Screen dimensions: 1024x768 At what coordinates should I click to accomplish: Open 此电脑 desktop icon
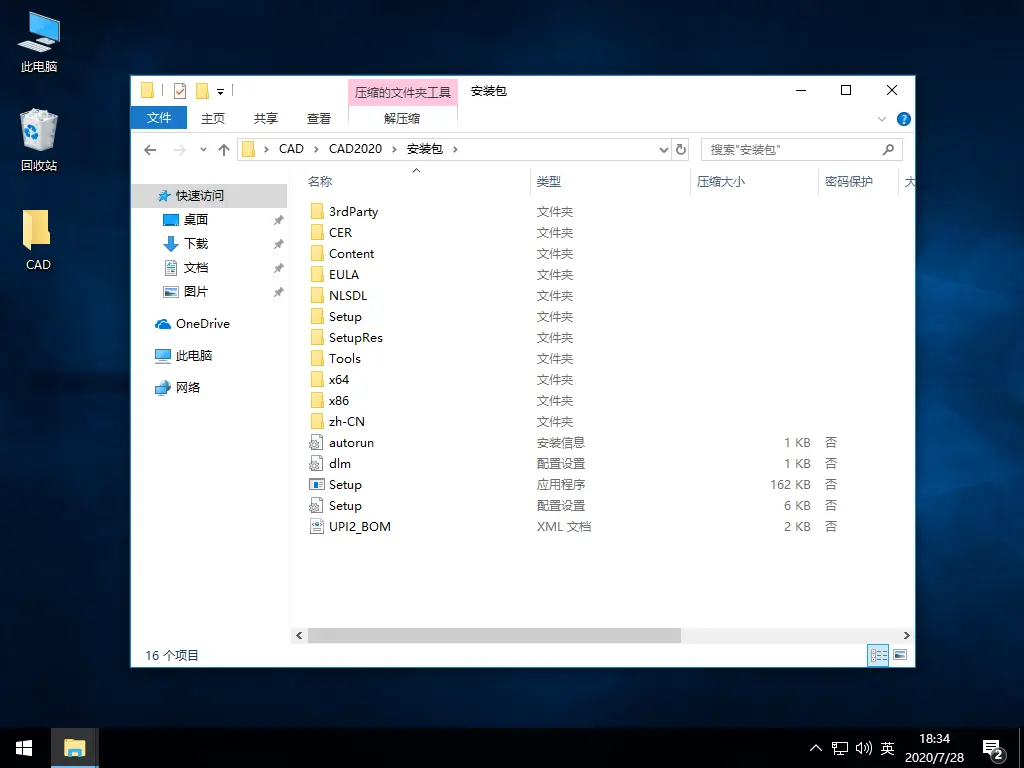[x=39, y=42]
